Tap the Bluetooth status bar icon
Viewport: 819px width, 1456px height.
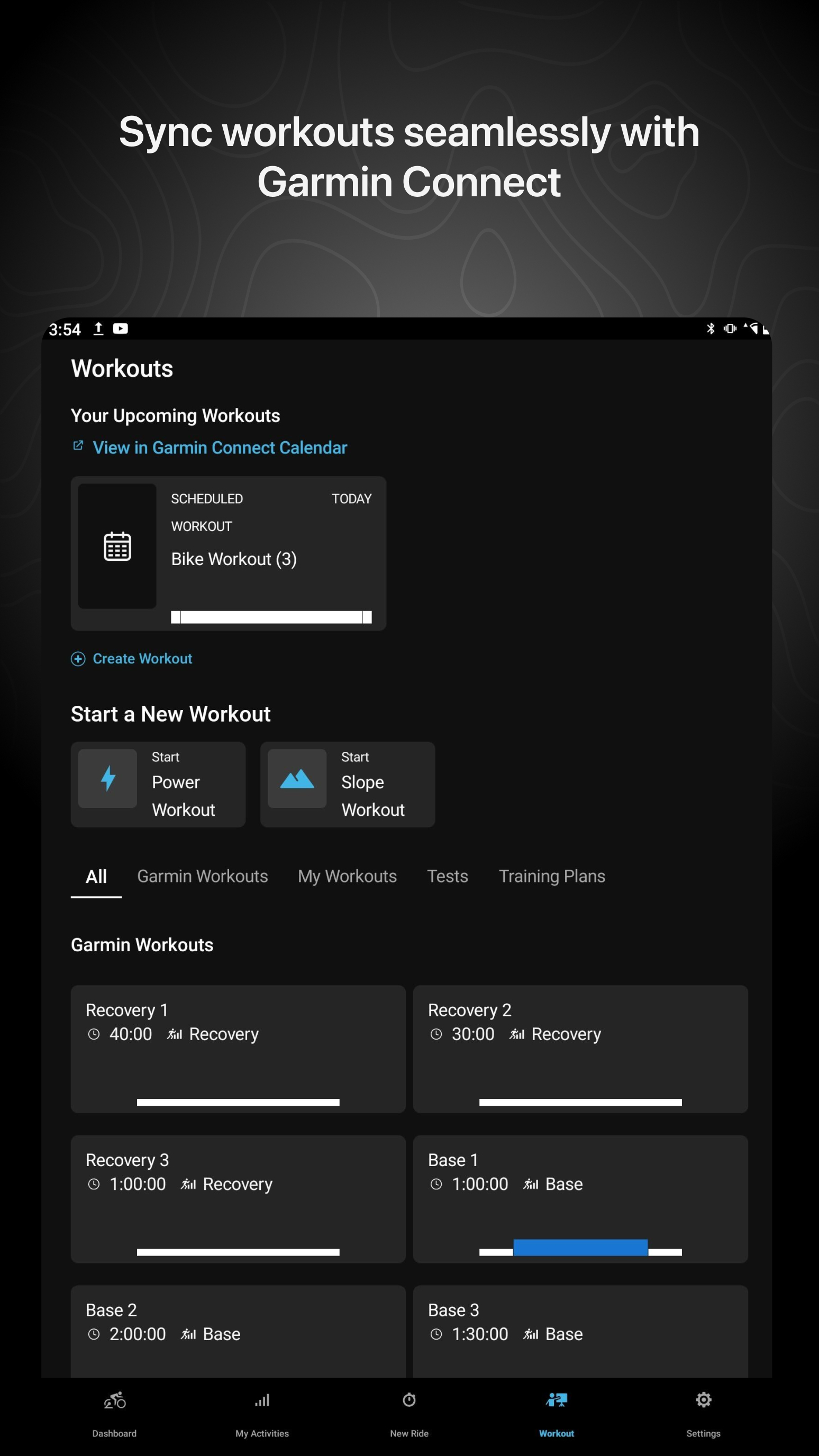pyautogui.click(x=711, y=329)
